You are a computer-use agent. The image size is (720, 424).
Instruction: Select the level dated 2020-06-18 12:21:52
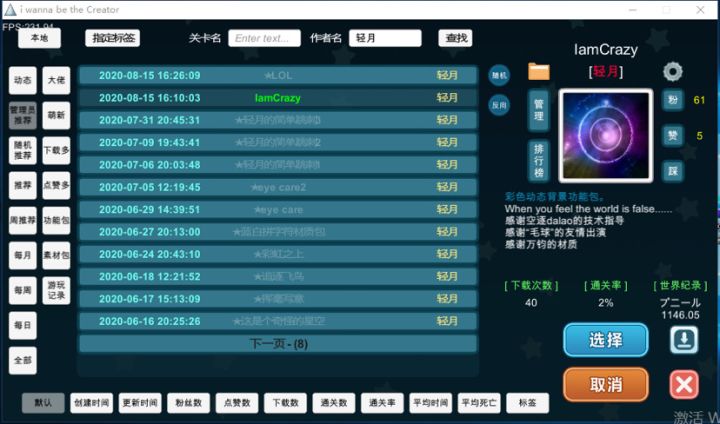click(278, 277)
